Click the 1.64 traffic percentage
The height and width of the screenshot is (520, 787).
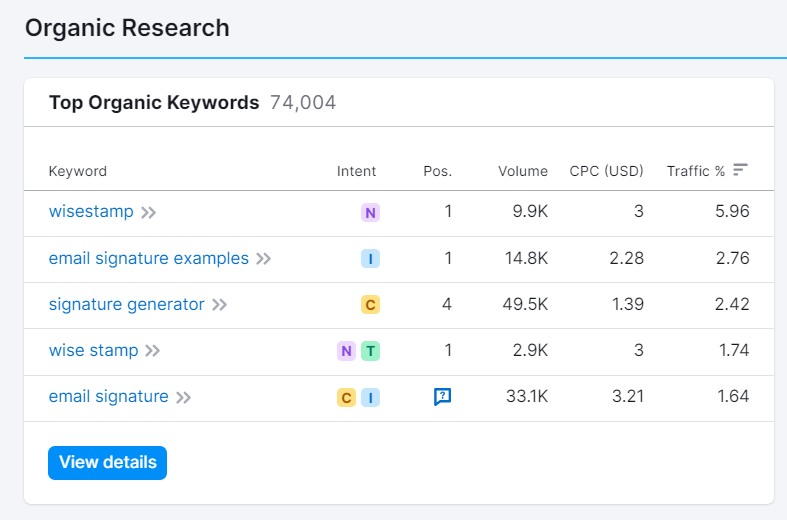pos(733,396)
